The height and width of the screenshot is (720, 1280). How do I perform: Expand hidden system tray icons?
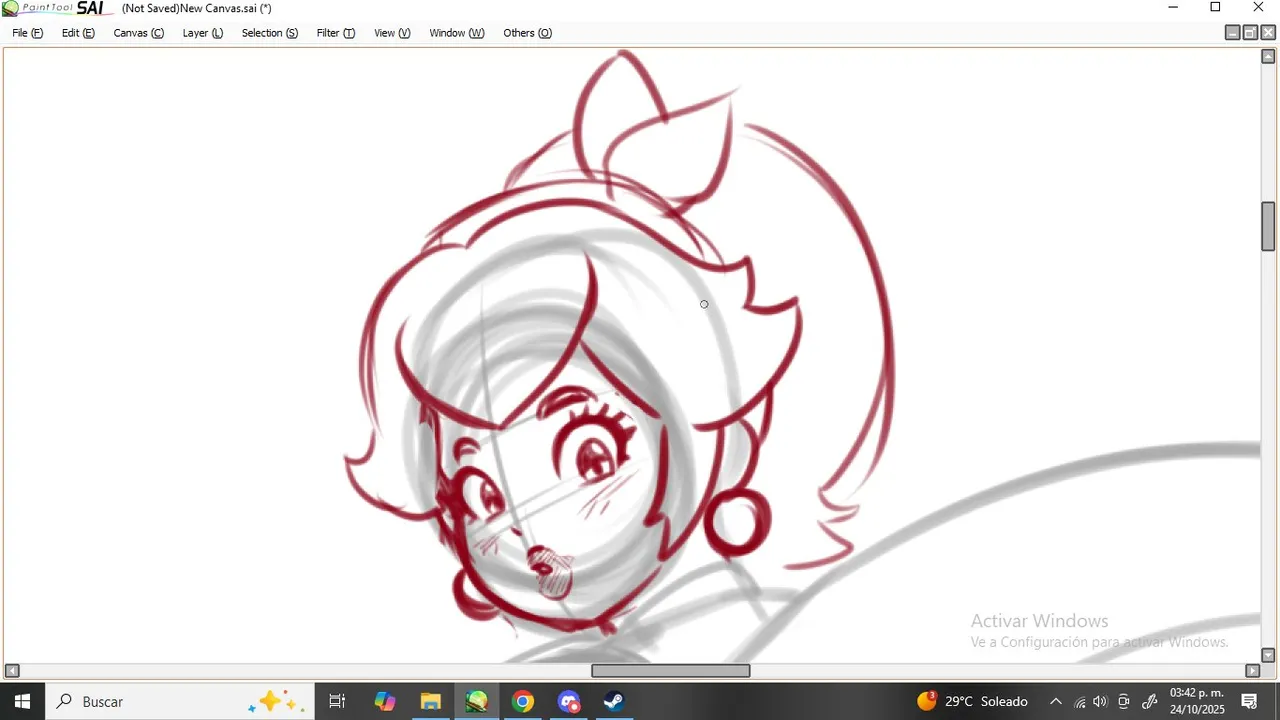pos(1055,701)
